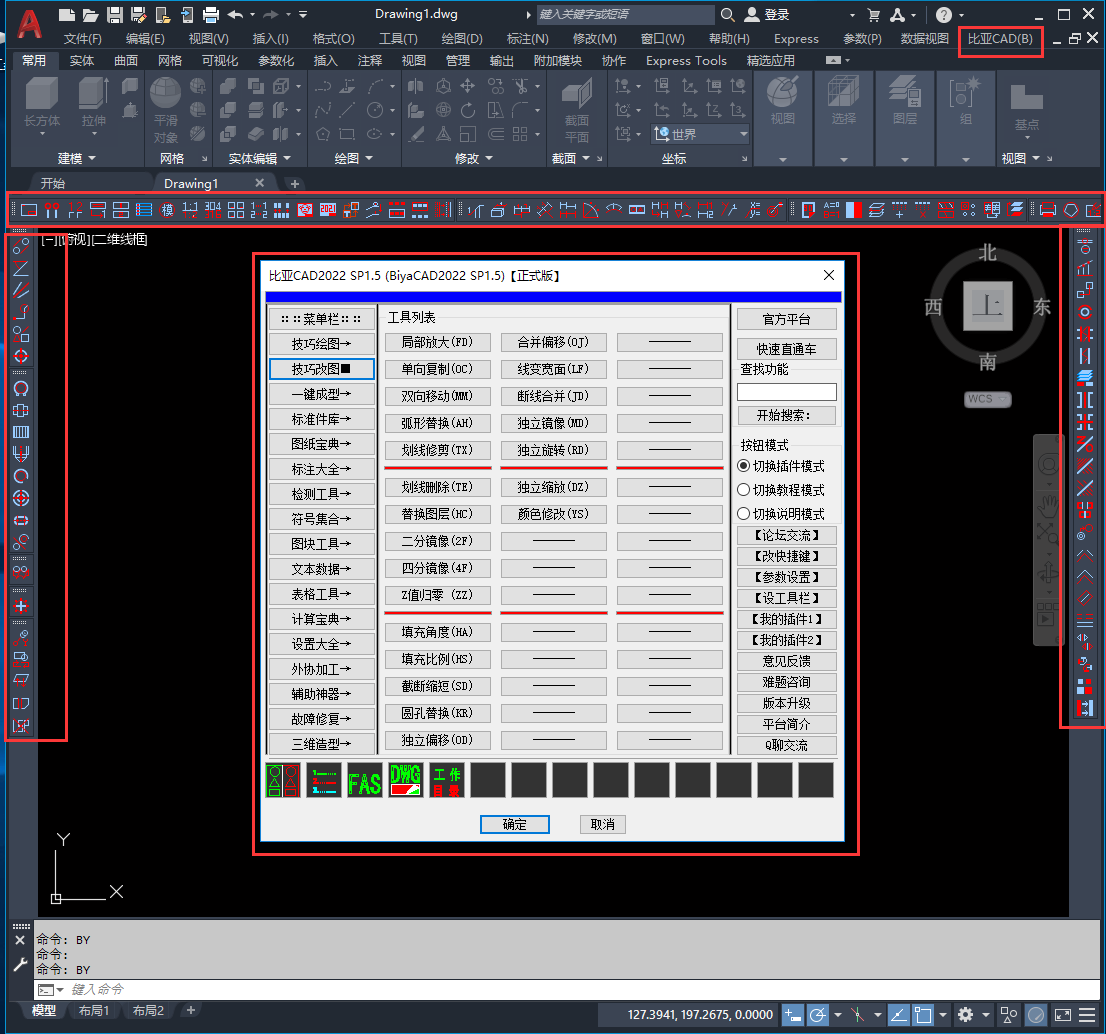Click the 【参数设置】 button

(786, 577)
